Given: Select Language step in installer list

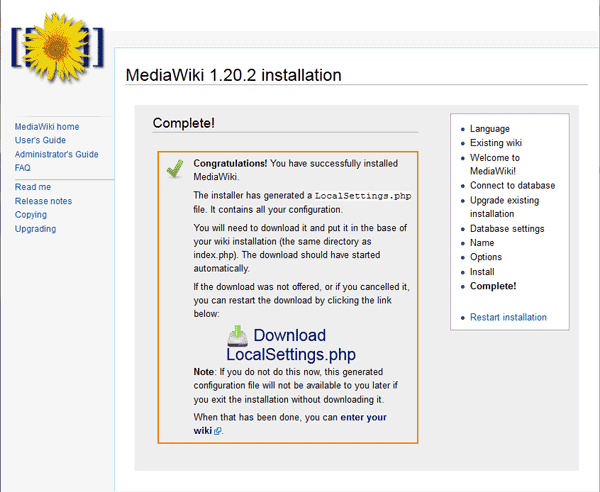Looking at the screenshot, I should pyautogui.click(x=490, y=129).
